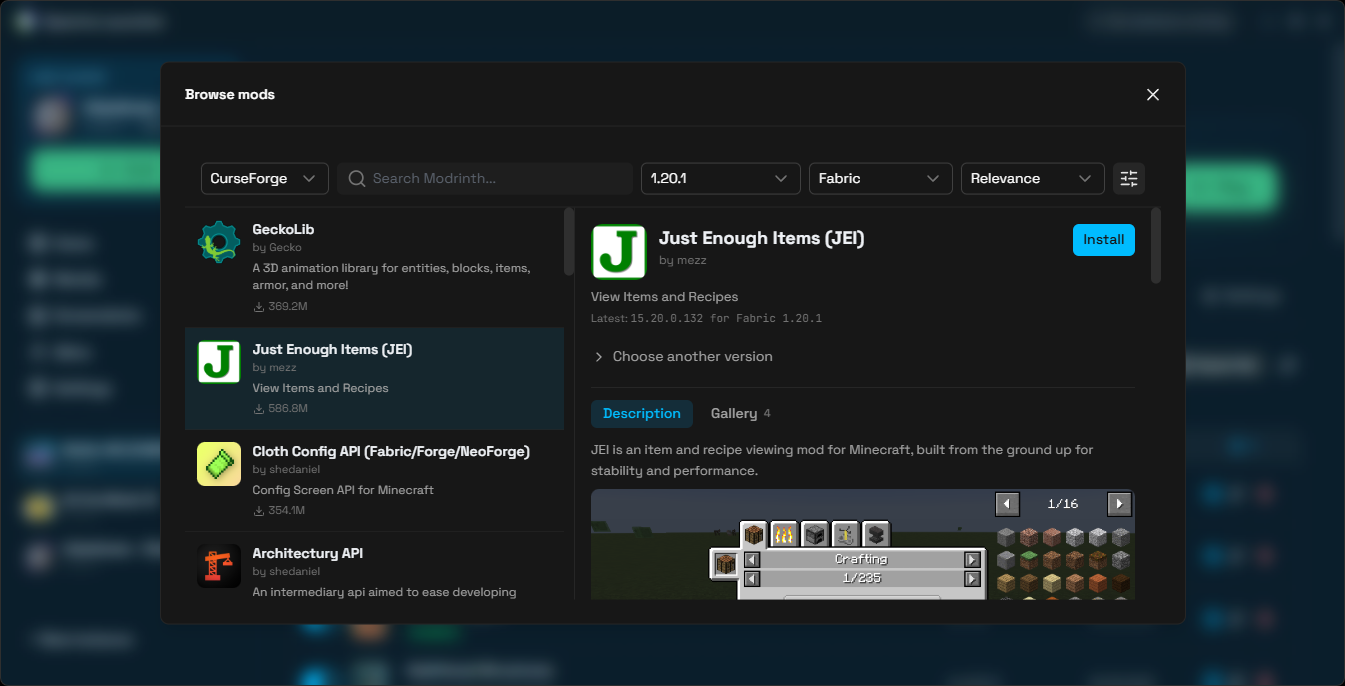Click 'Browse mods' dialog title

[x=230, y=95]
